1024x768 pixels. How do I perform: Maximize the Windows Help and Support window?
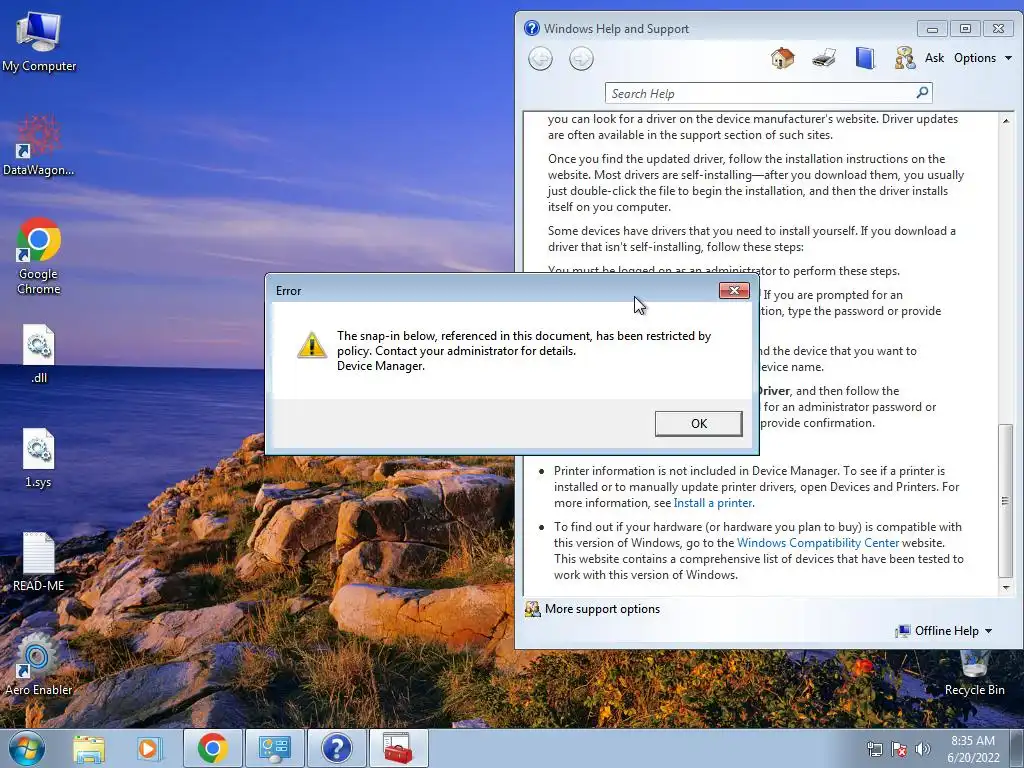click(x=965, y=29)
